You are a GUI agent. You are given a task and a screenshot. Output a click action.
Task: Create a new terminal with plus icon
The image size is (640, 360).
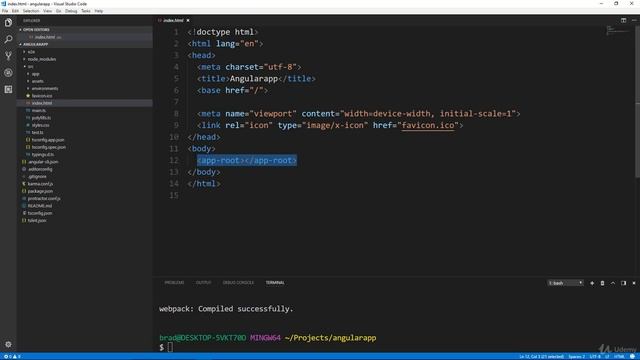pos(592,283)
